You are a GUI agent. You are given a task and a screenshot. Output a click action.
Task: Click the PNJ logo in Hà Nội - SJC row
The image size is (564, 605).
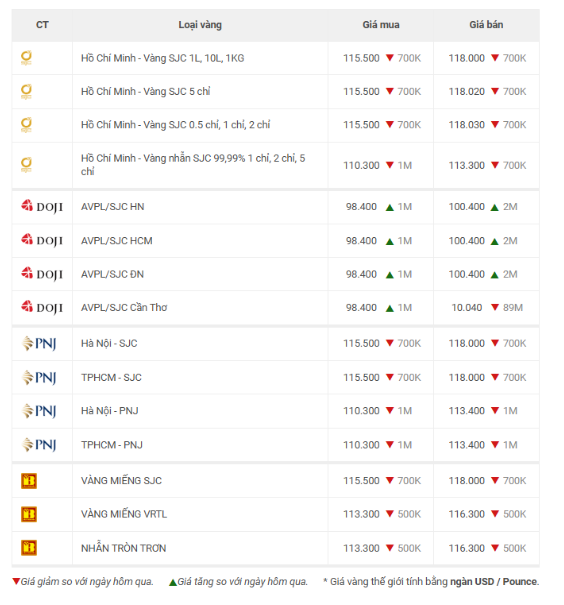[x=39, y=343]
